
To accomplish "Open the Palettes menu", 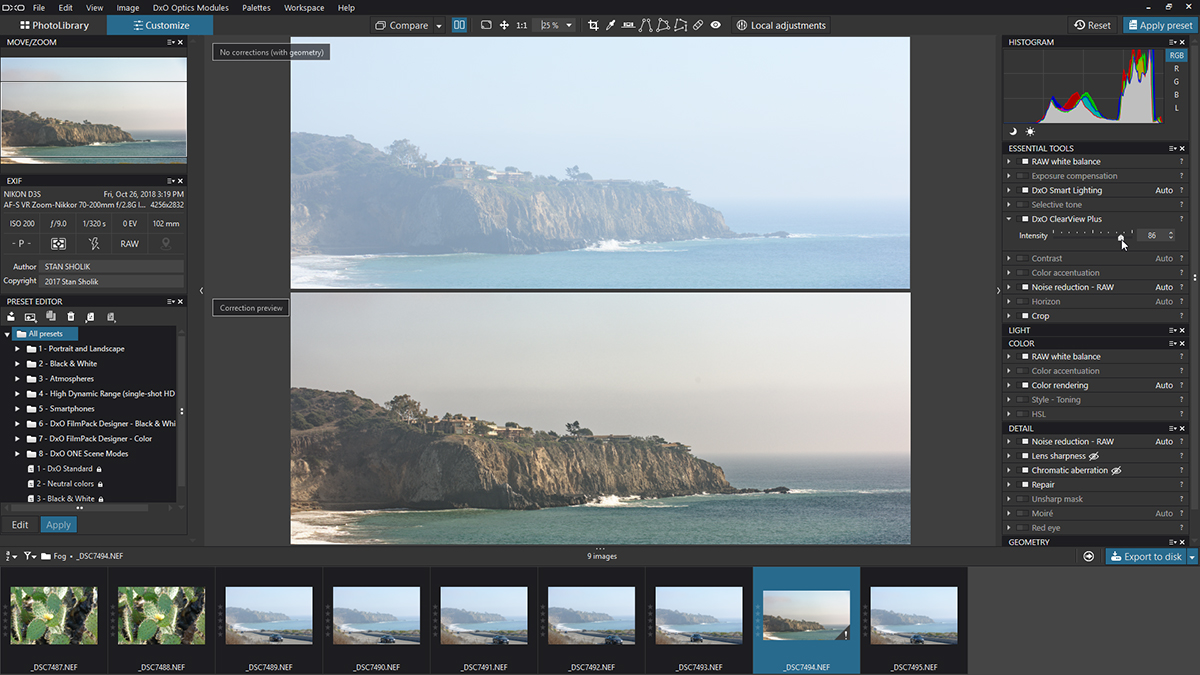I will pyautogui.click(x=256, y=7).
